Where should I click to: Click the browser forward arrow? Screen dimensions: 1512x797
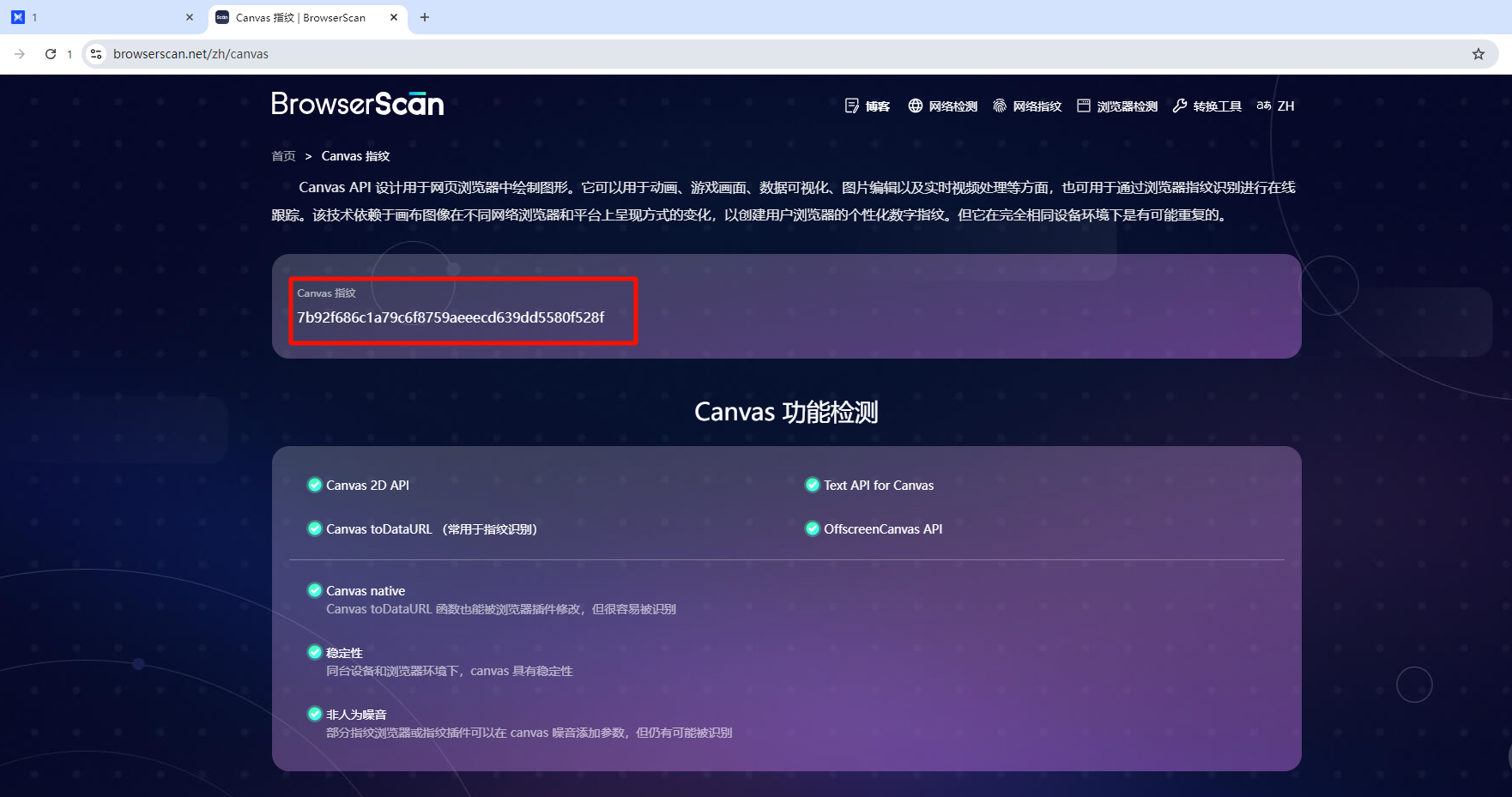[x=20, y=54]
